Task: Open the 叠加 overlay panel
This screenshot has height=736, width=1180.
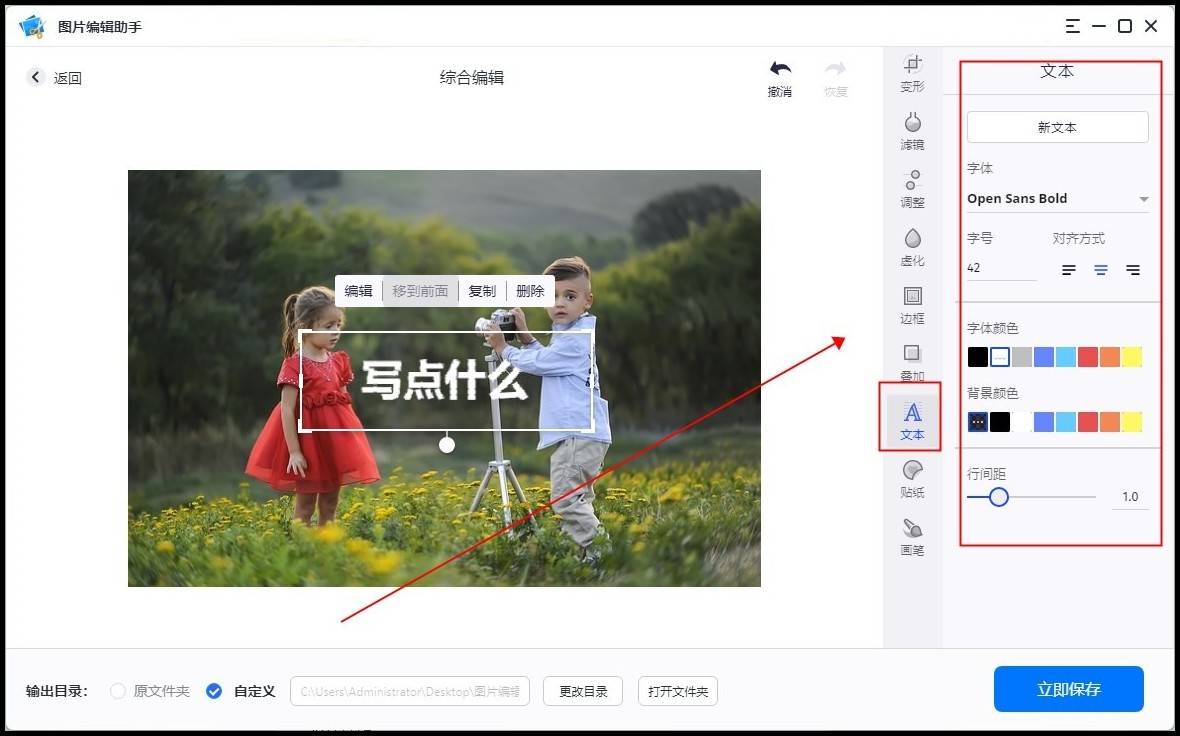Action: 912,363
